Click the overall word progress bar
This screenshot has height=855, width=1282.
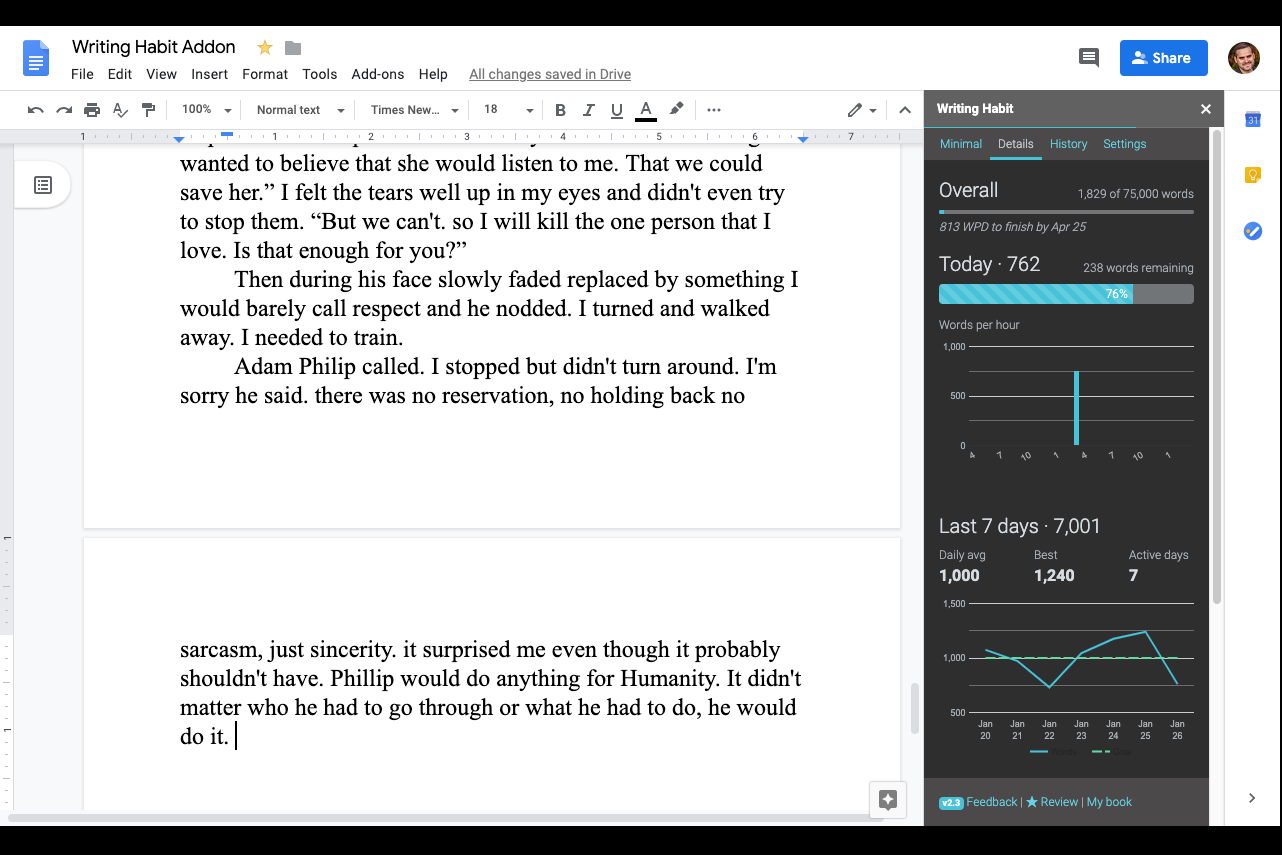coord(1066,212)
